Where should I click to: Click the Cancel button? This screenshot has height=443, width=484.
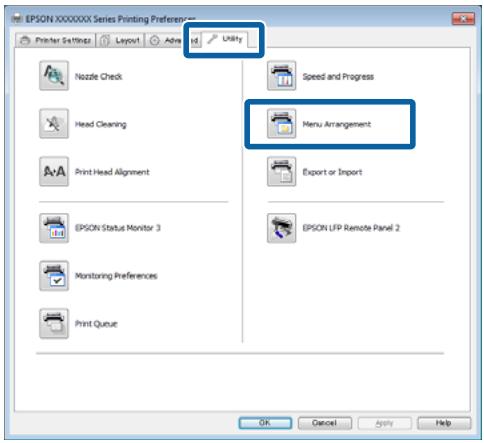point(325,423)
